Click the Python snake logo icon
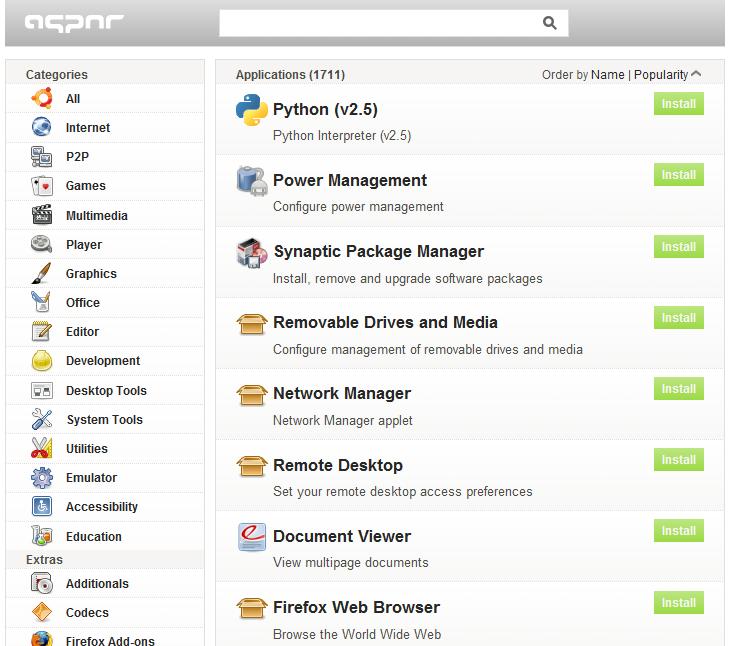 [252, 110]
